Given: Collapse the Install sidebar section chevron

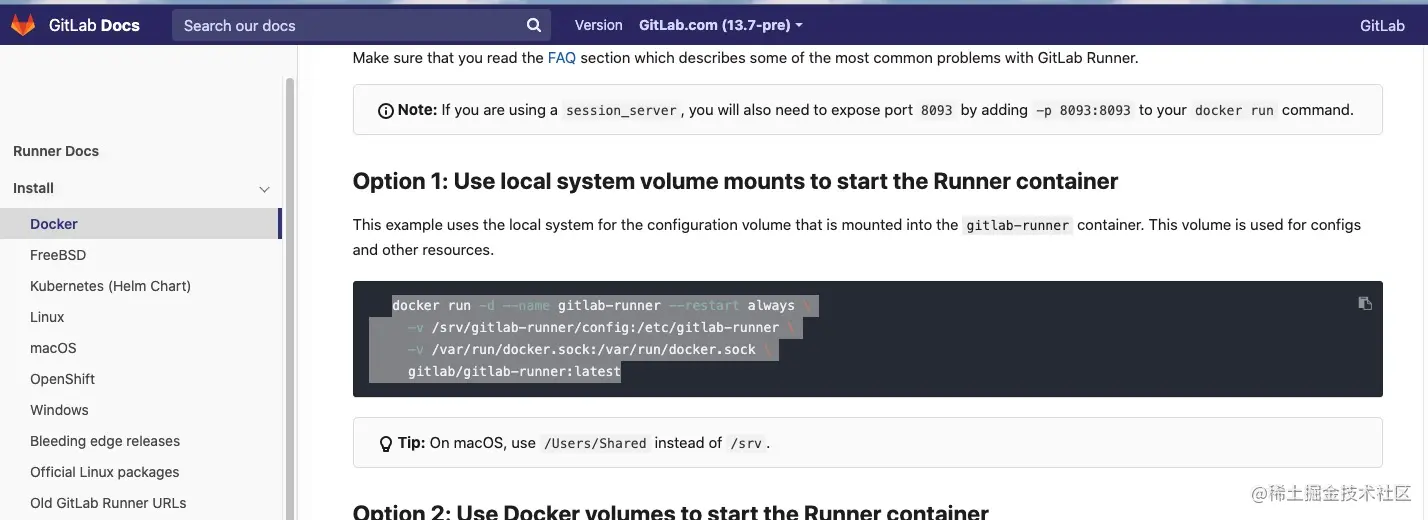Looking at the screenshot, I should [x=264, y=189].
